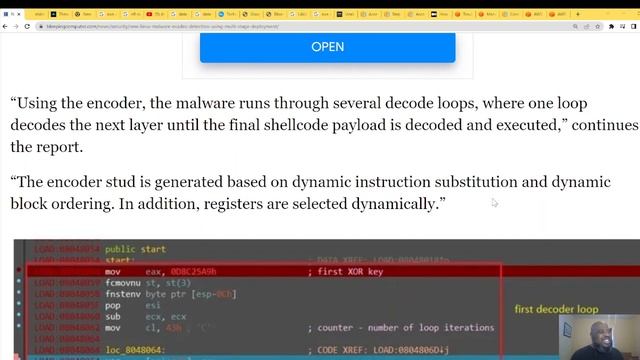Image resolution: width=640 pixels, height=360 pixels.
Task: Click the blue dot beside the fnstenv line
Action: click(19, 292)
